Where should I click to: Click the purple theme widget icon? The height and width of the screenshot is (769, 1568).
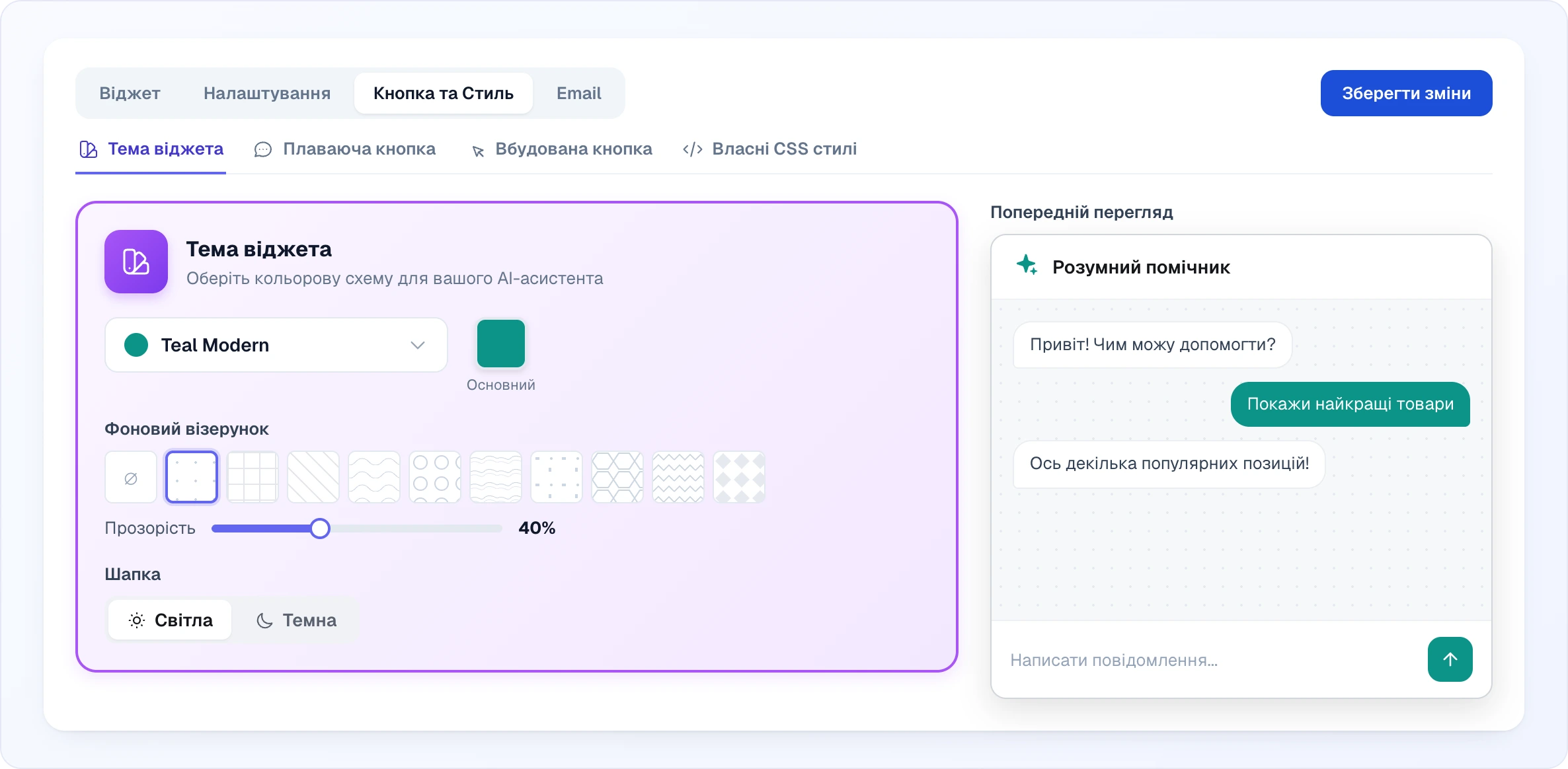[x=136, y=262]
